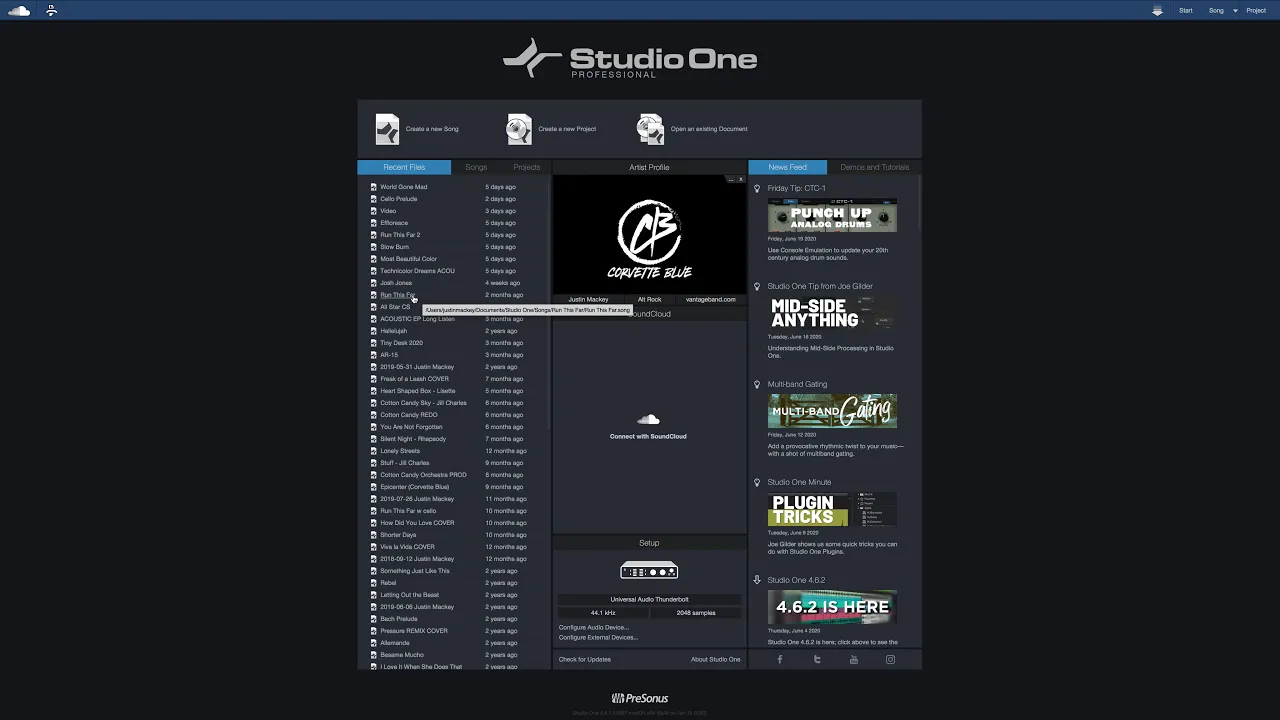The width and height of the screenshot is (1280, 720).
Task: Switch to the News Feed tab
Action: coord(788,167)
